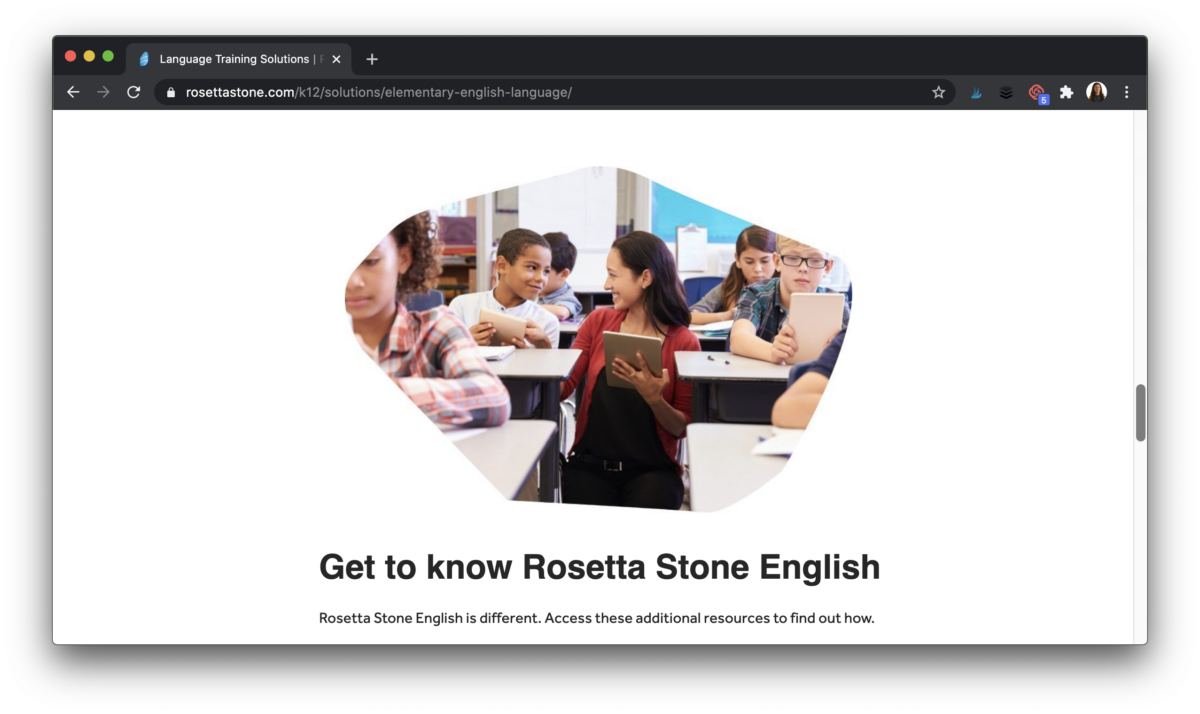
Task: Click the forward navigation arrow
Action: 103,92
